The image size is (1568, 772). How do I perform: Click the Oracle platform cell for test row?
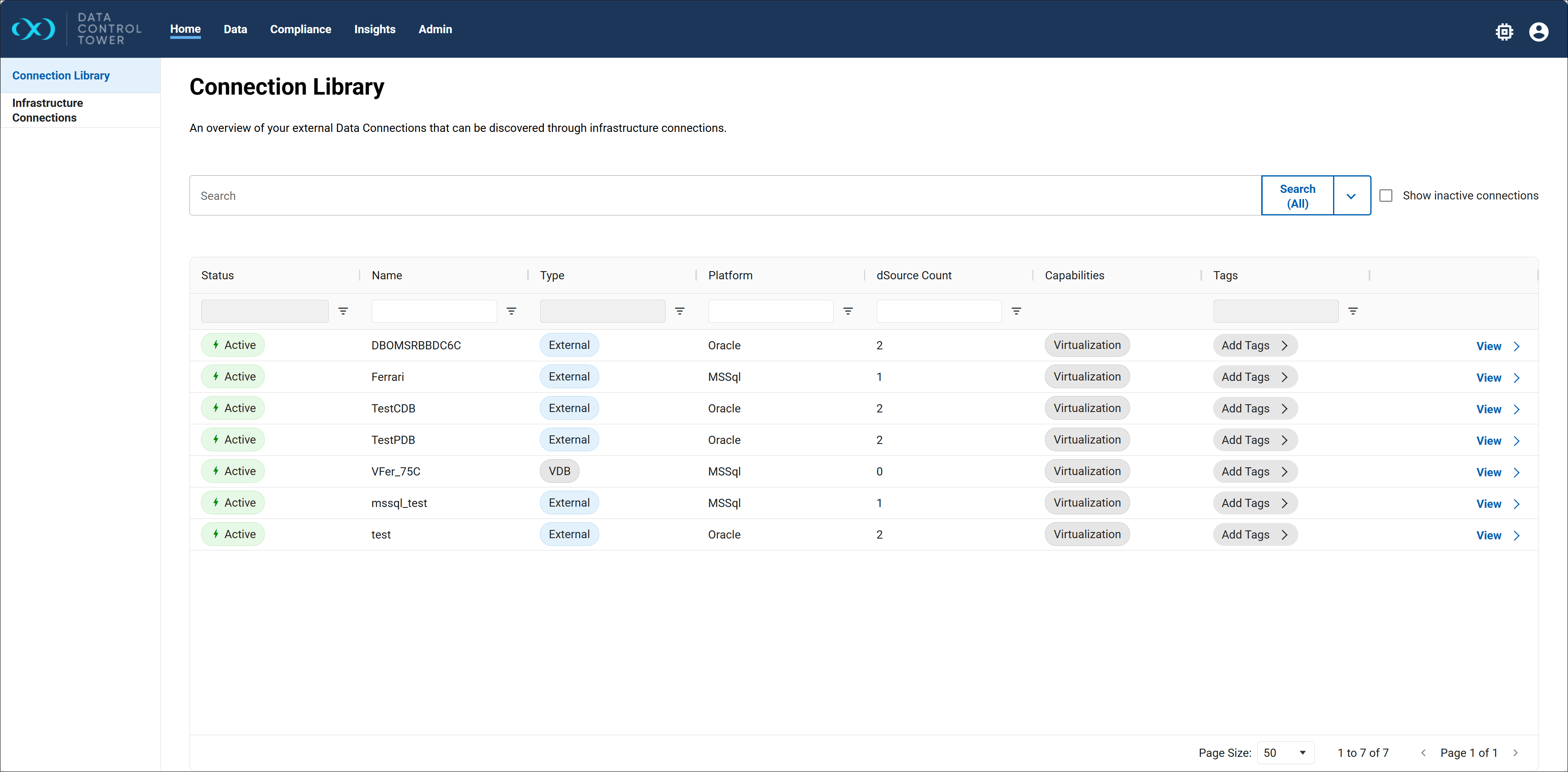pyautogui.click(x=724, y=534)
